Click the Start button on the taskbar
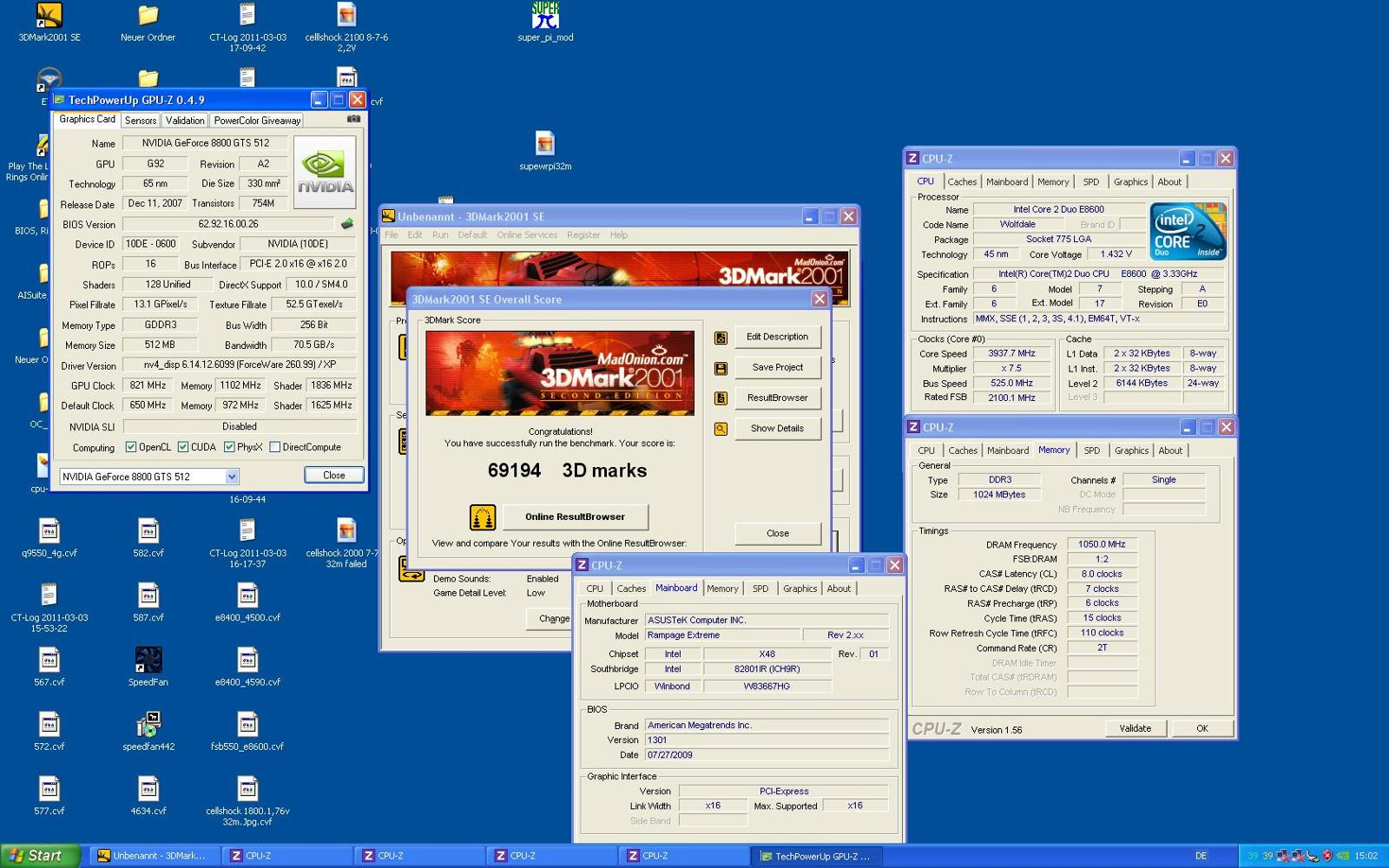 (x=40, y=856)
